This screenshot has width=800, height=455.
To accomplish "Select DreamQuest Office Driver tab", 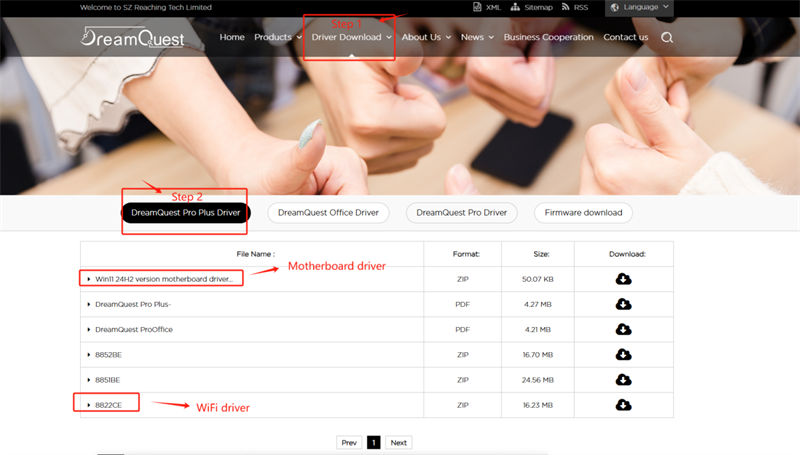I will 328,213.
